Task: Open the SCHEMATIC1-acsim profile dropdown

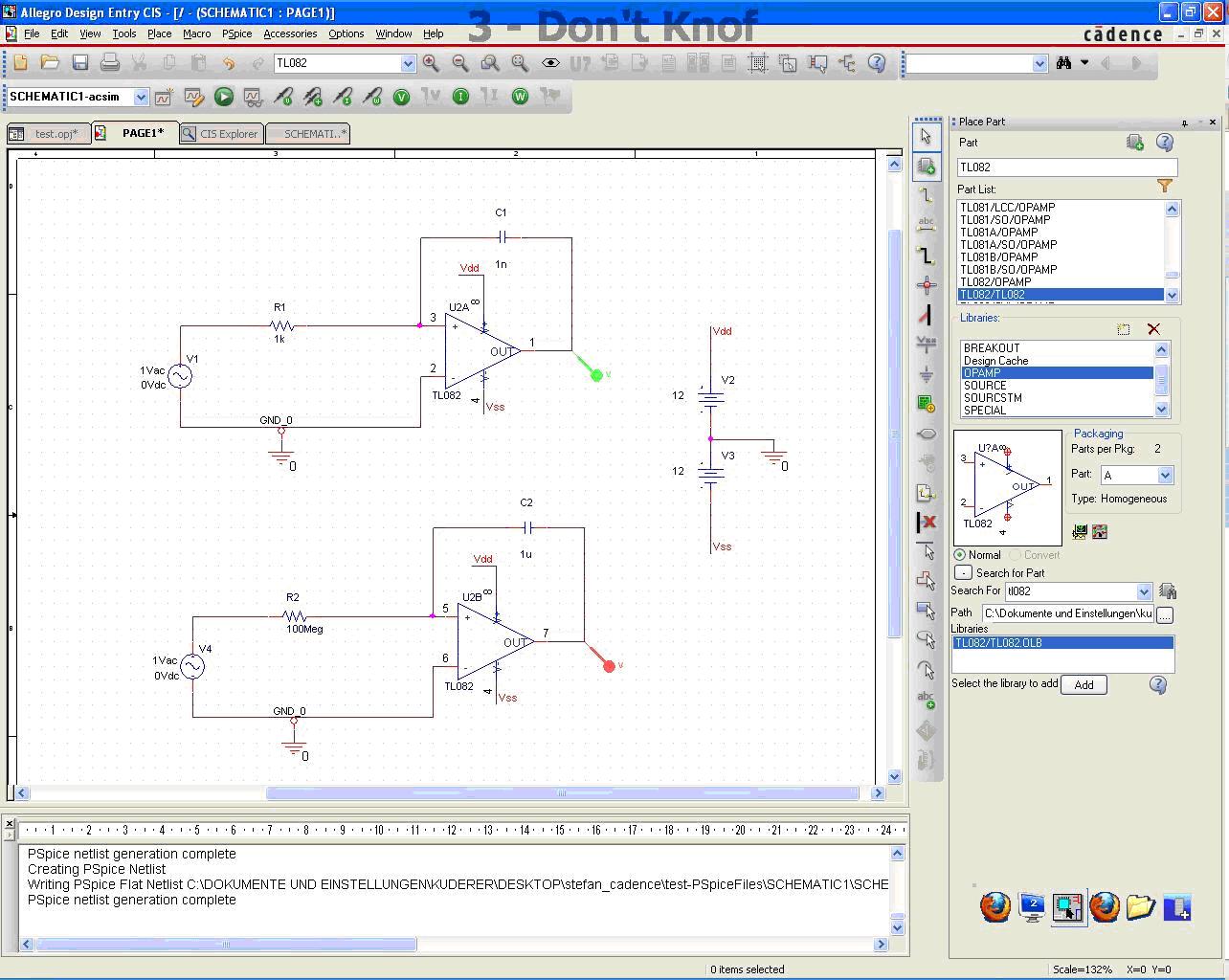Action: (x=141, y=97)
